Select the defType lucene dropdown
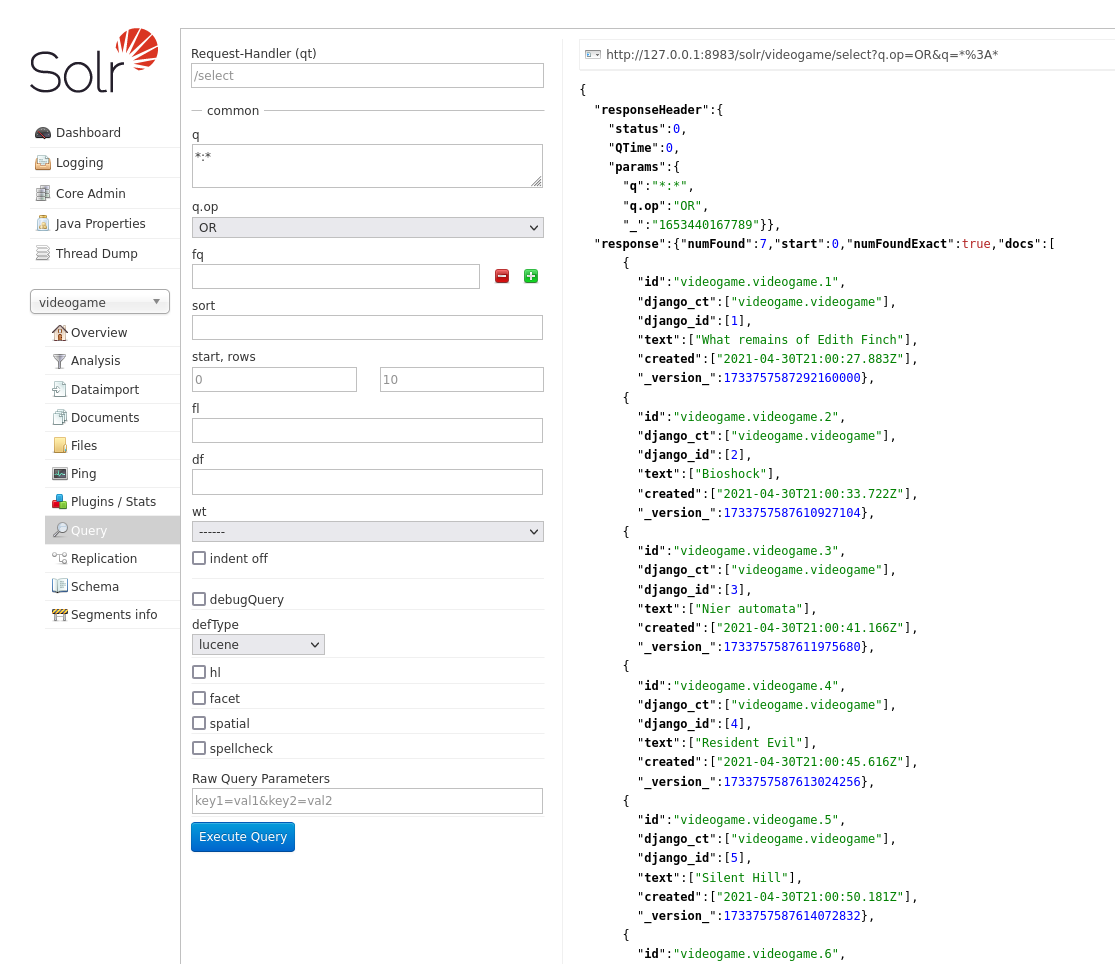Viewport: 1115px width, 964px height. (x=258, y=645)
